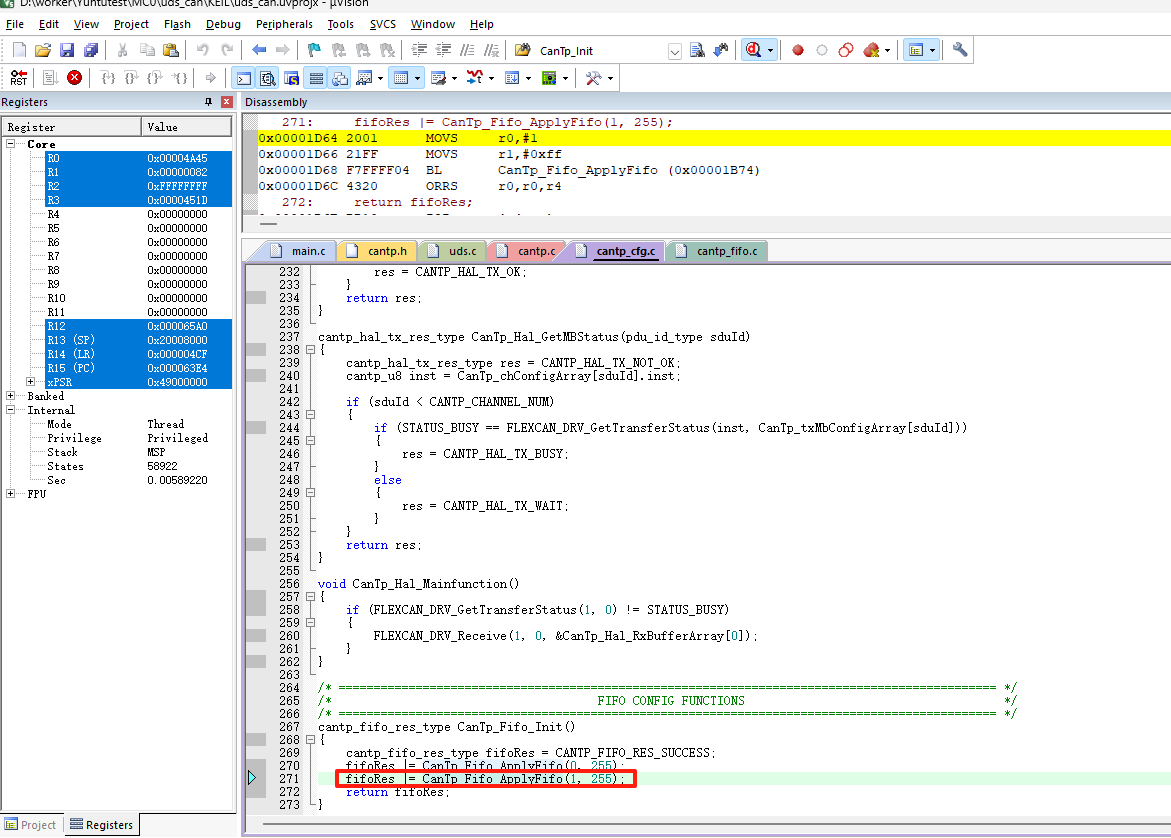Open the Memory Windows dropdown arrow

point(417,78)
